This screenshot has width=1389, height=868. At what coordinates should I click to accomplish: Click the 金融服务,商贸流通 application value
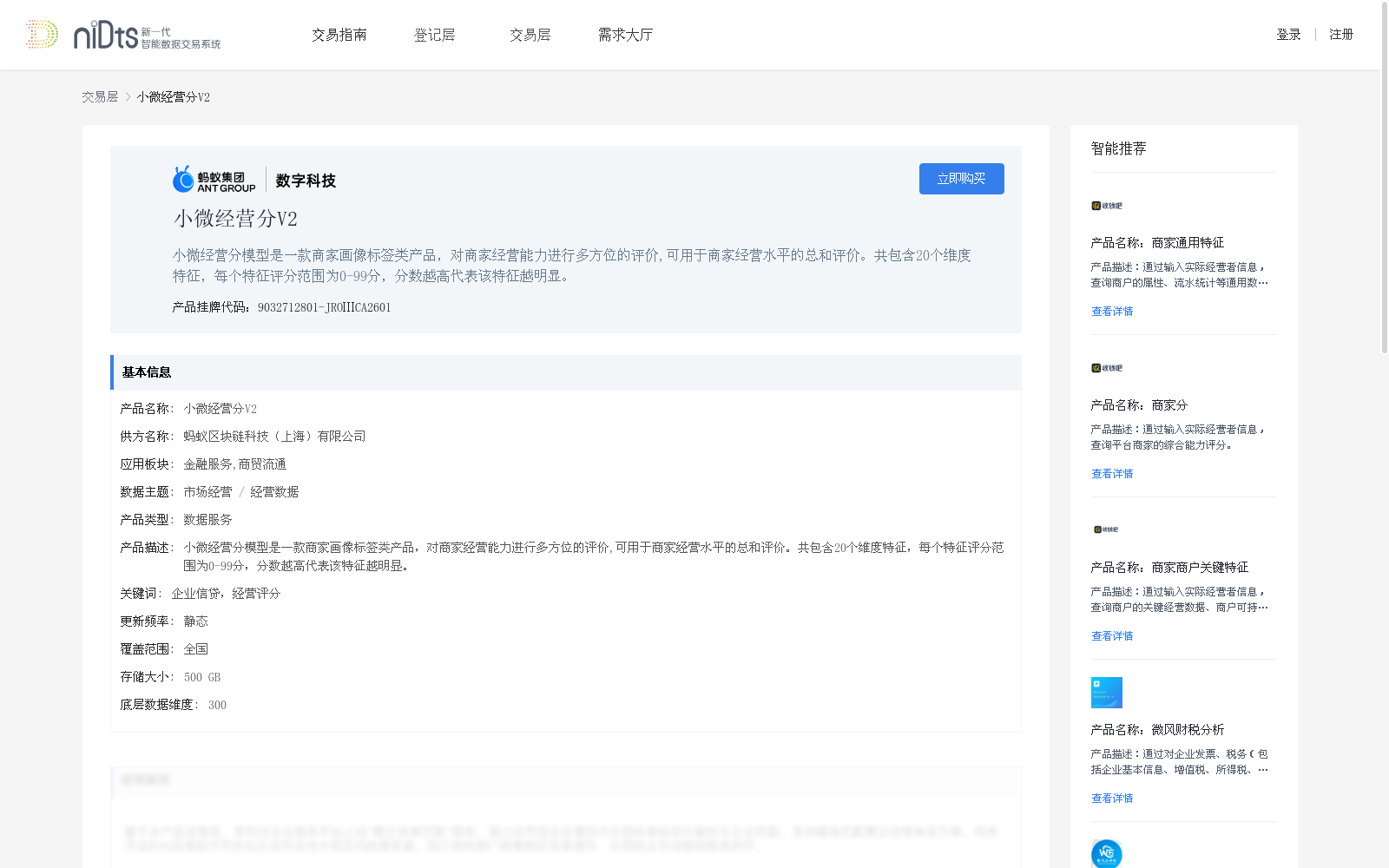coord(234,464)
